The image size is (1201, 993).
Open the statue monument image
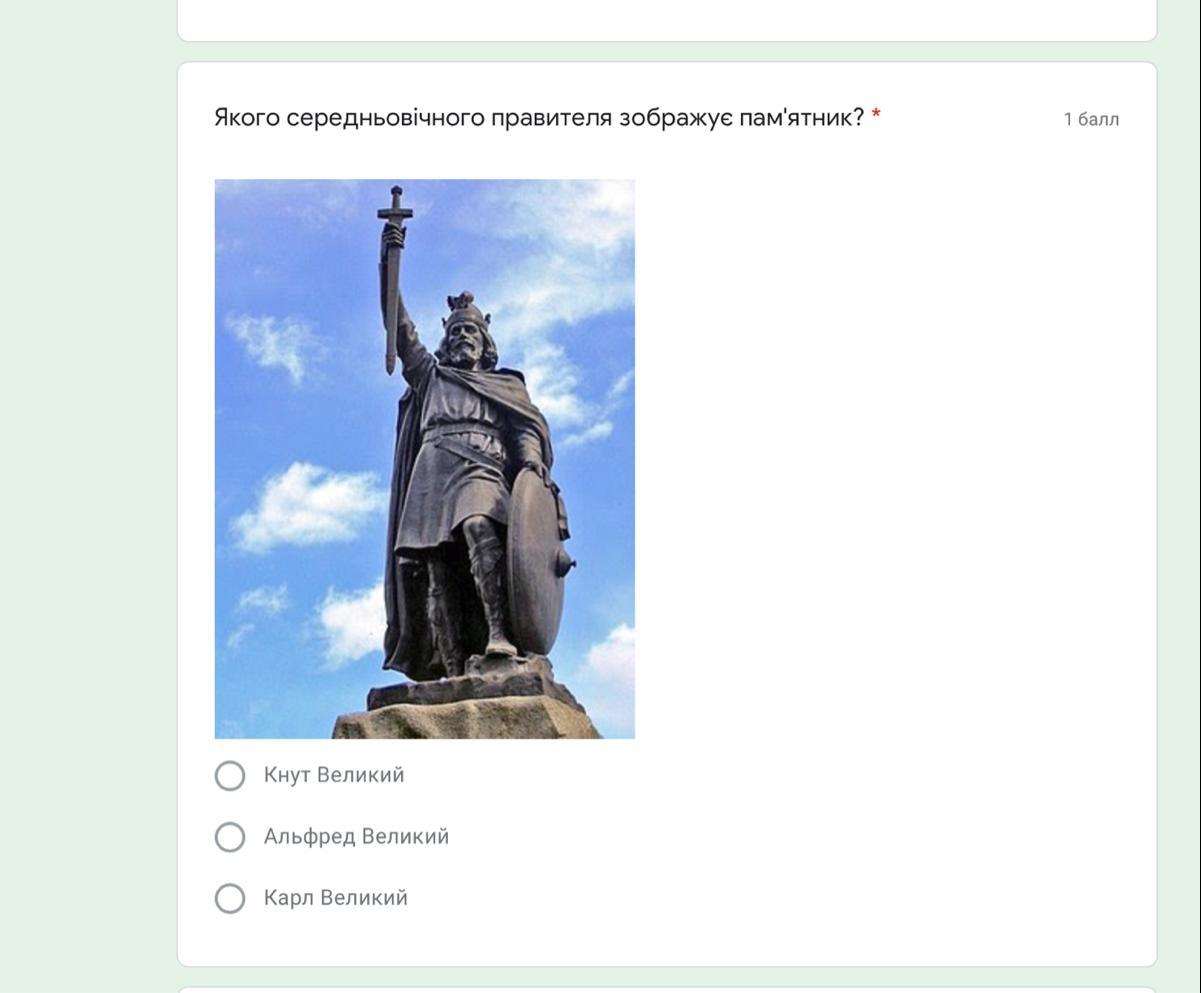click(425, 459)
